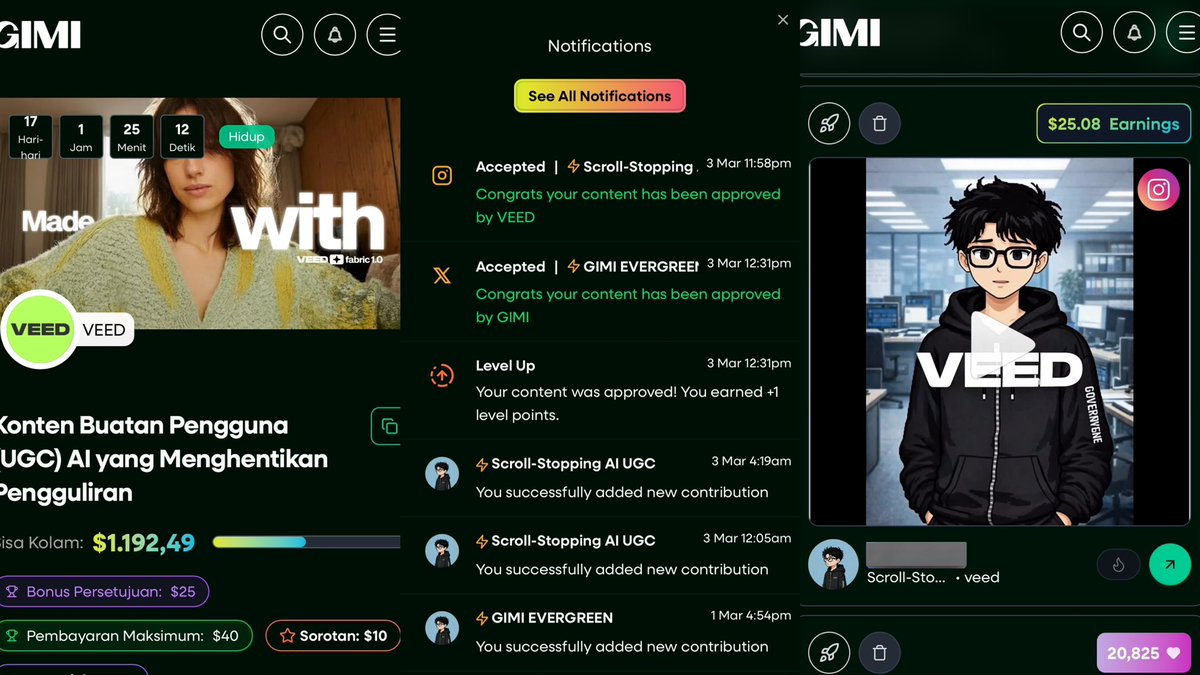Open search on the earnings contributions page
1200x675 pixels.
(1081, 33)
